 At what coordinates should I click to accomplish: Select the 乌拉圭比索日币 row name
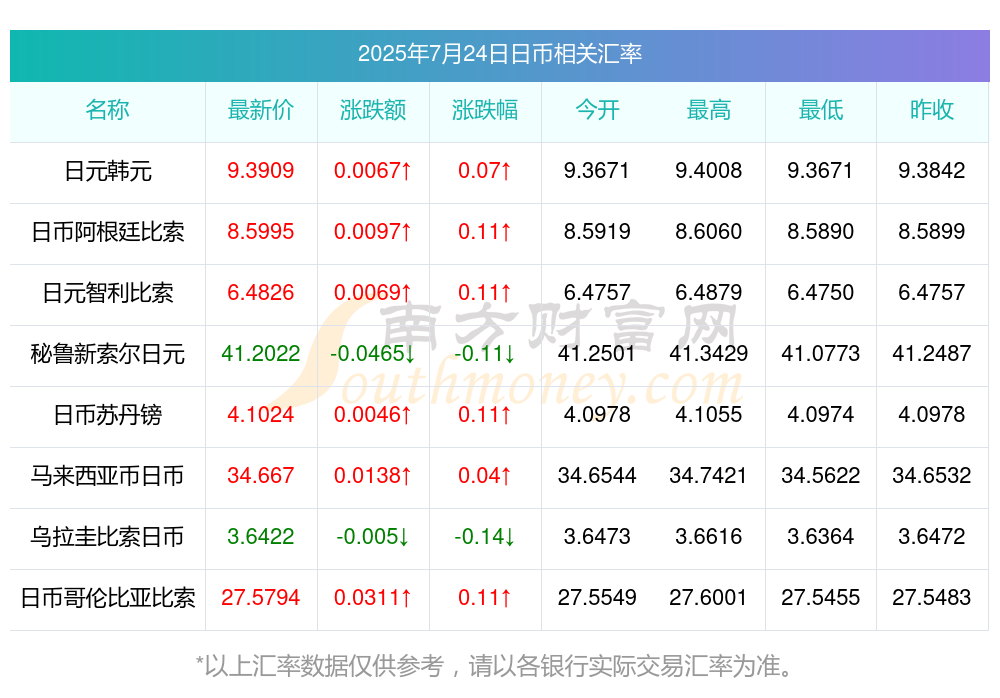point(108,537)
